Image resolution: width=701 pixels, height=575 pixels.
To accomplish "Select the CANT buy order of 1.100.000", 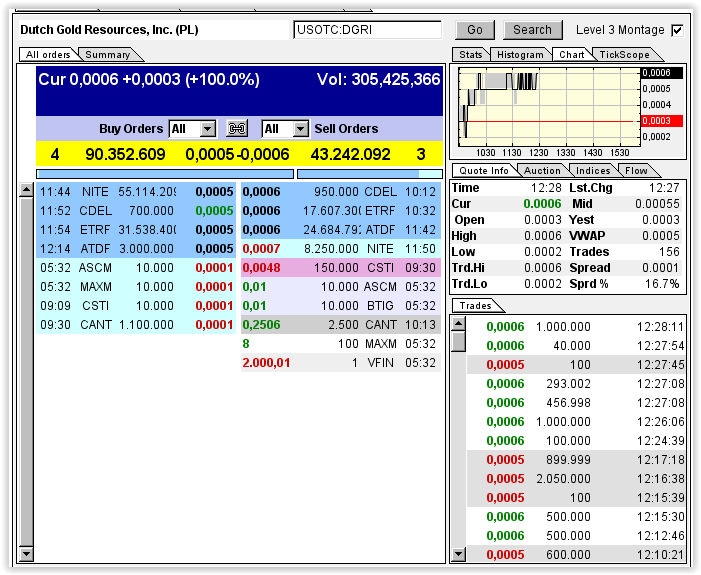I will click(x=136, y=325).
